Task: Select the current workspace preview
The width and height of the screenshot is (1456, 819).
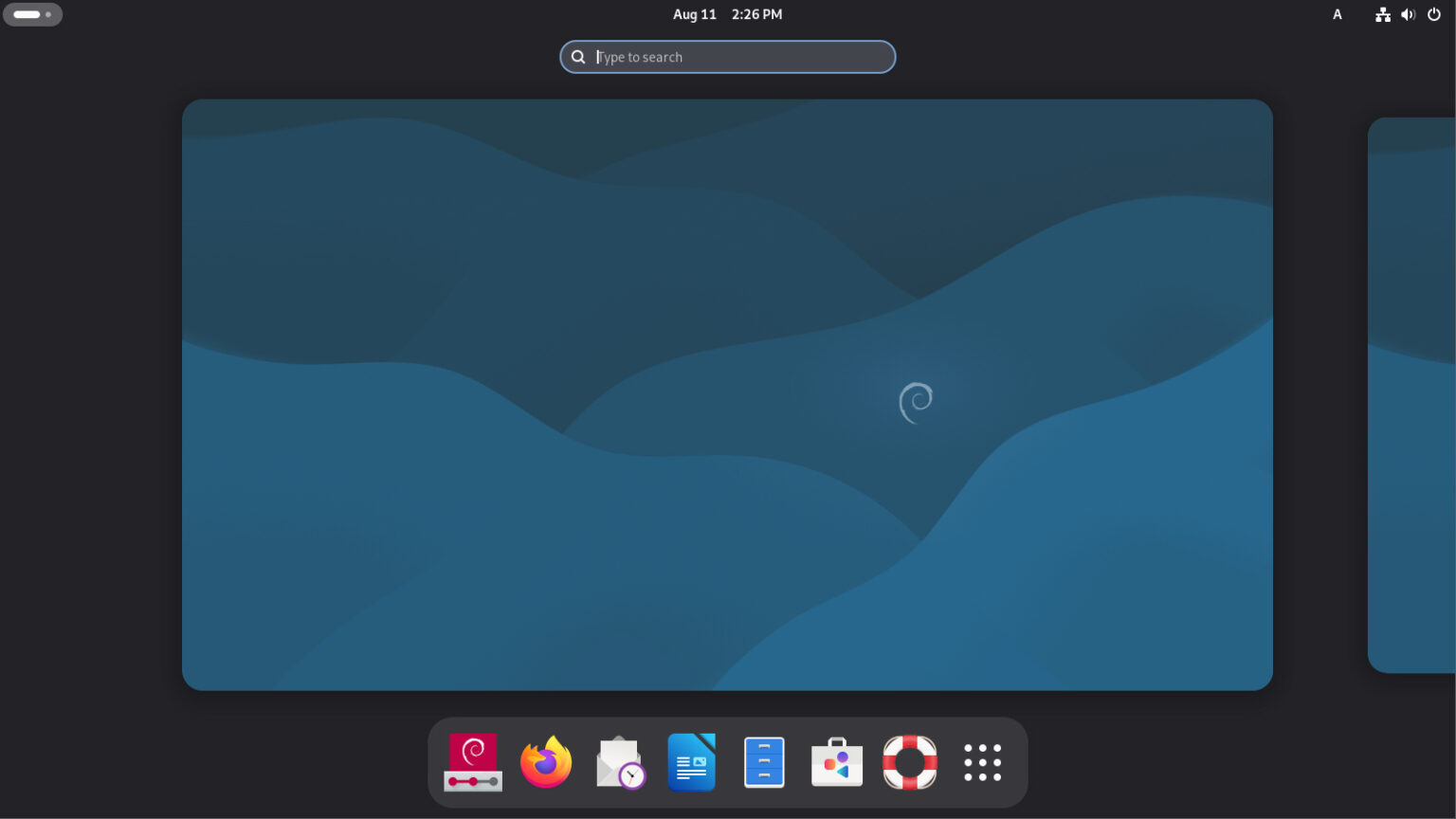Action: [727, 393]
